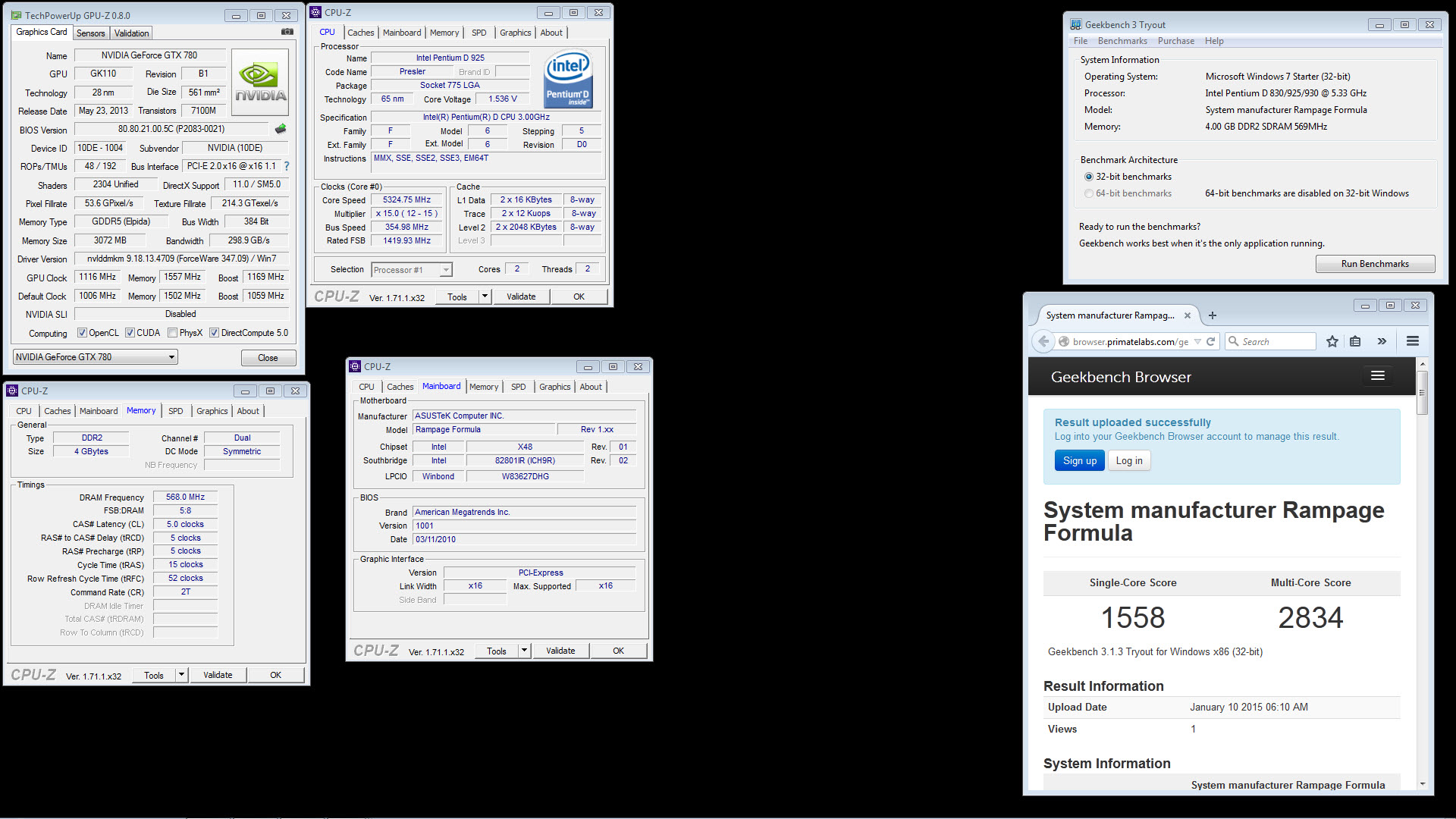Click the TechPowerUp GPU-Z title bar icon
This screenshot has width=1456, height=819.
point(17,15)
